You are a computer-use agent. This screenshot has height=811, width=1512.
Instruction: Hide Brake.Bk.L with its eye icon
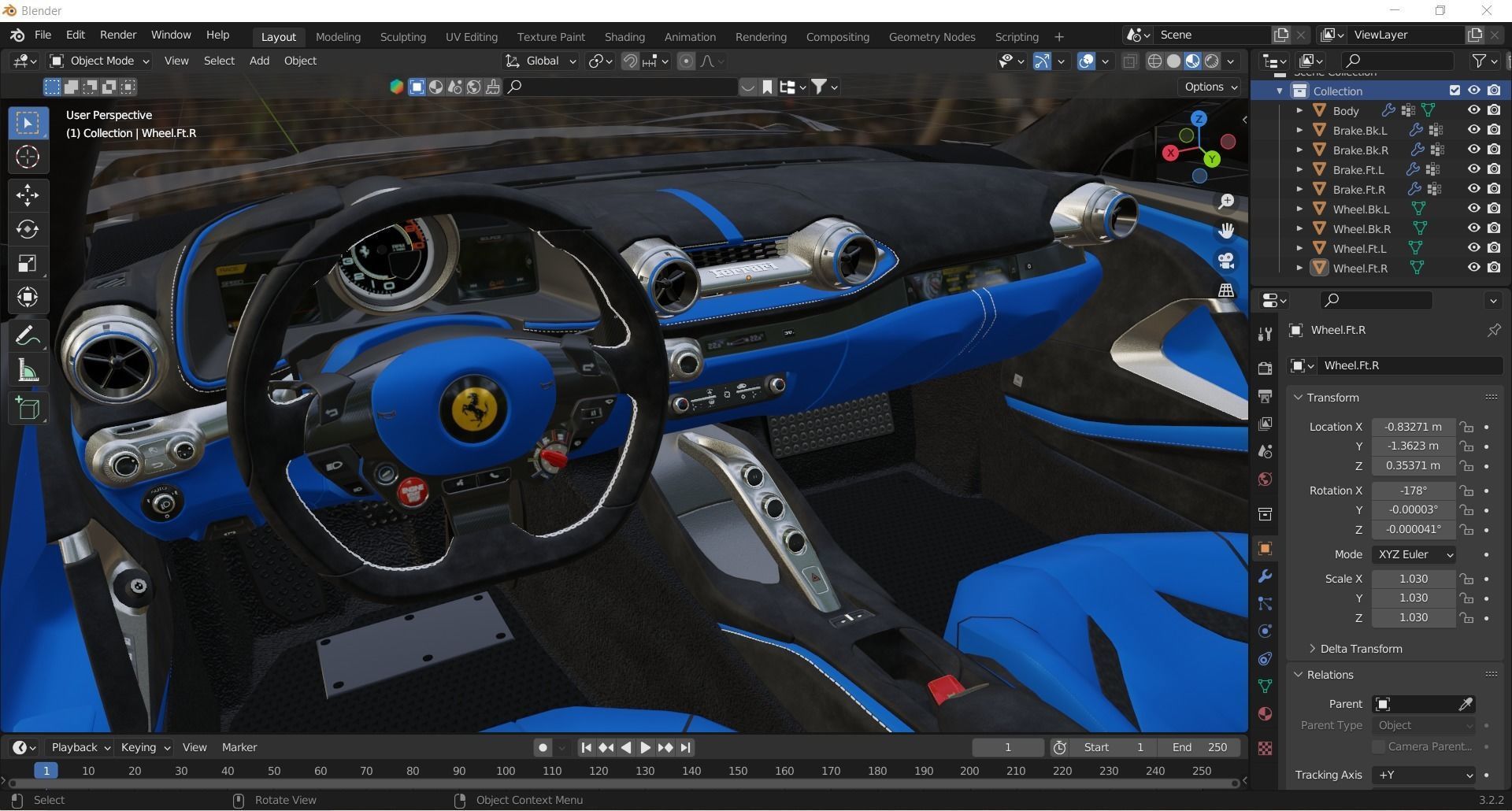coord(1473,130)
